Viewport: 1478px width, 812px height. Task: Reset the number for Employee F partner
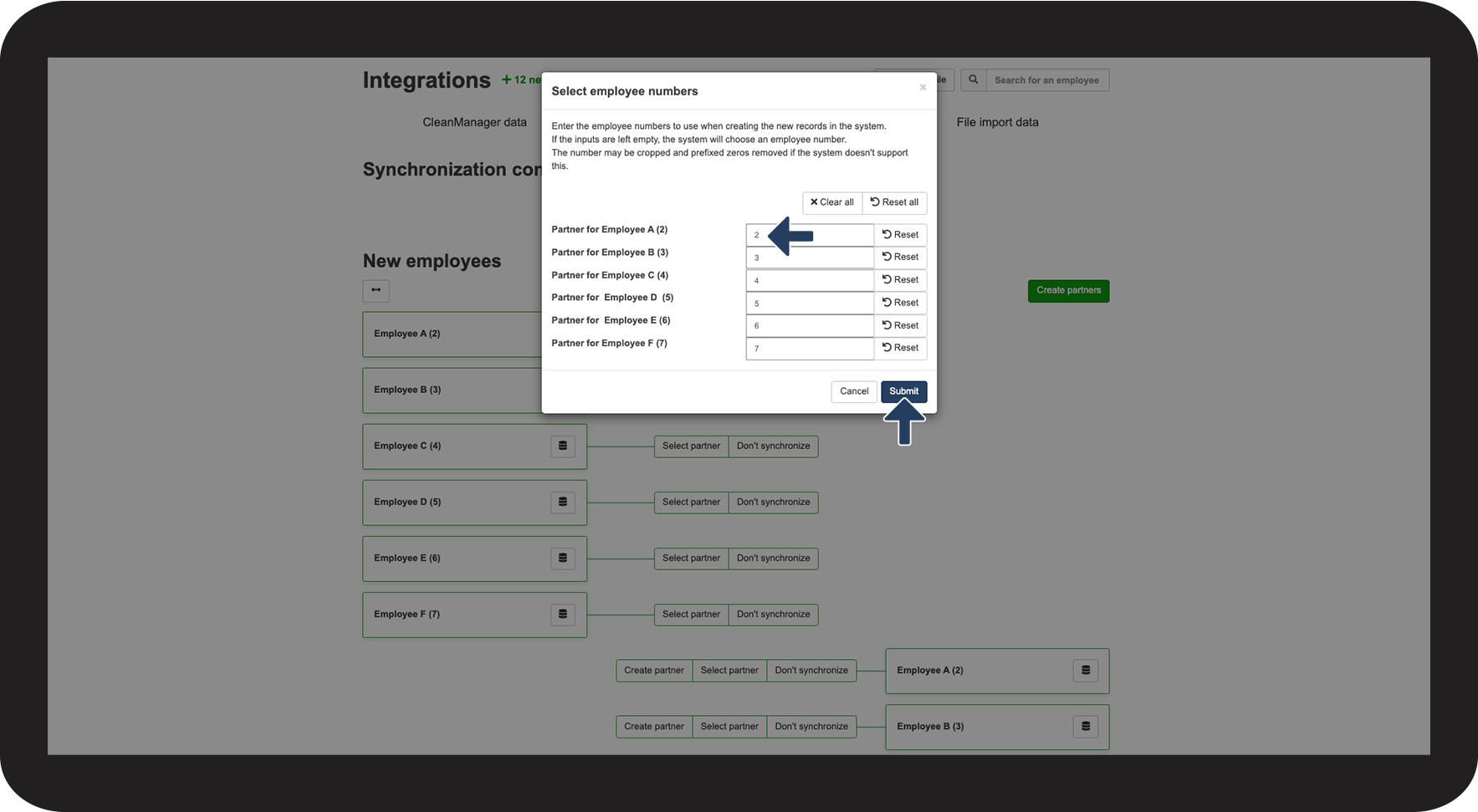(900, 348)
